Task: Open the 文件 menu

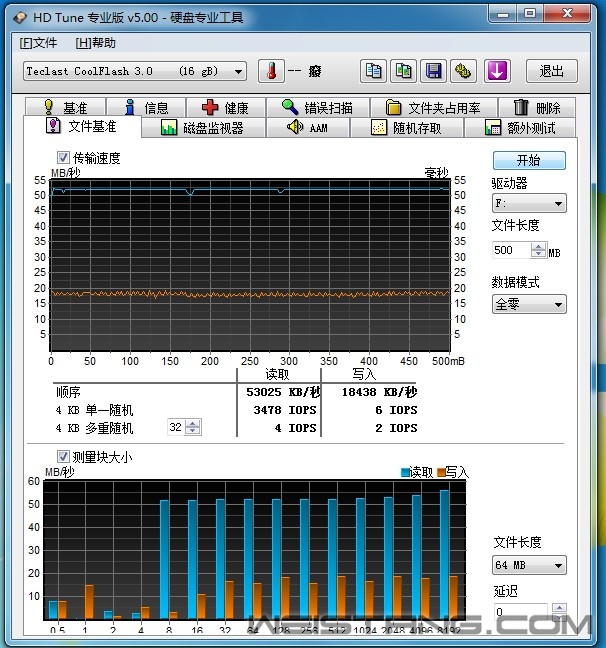Action: 38,43
